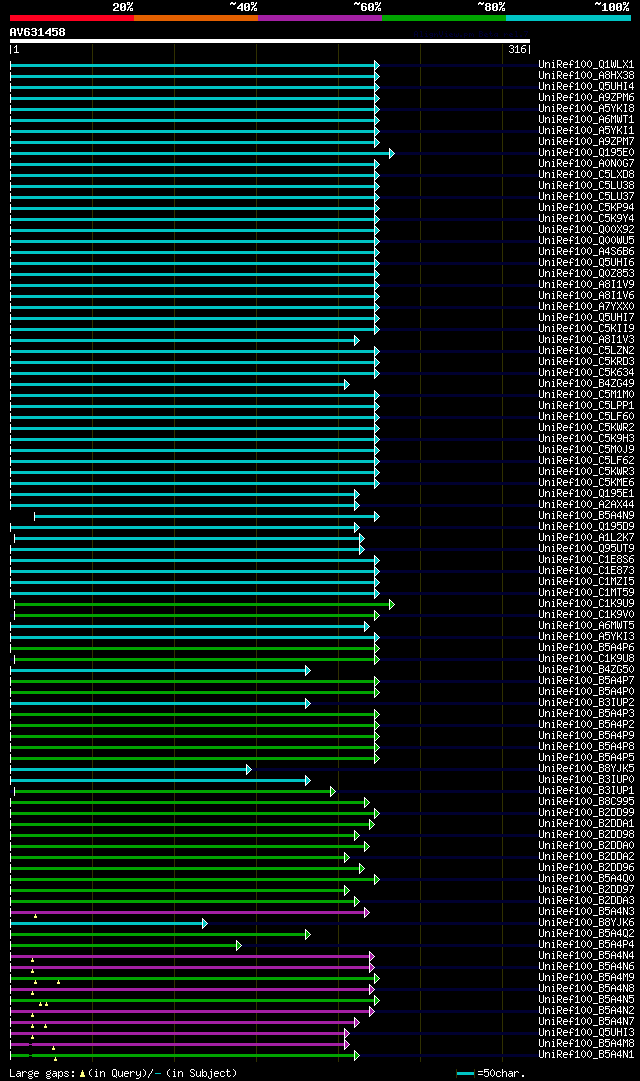Select the UniRef100_B5A4M9 label
Image resolution: width=640 pixels, height=1081 pixels.
pos(586,978)
